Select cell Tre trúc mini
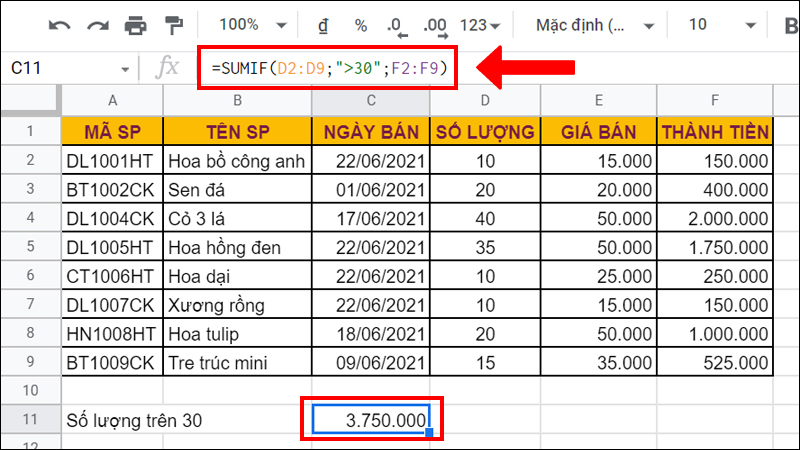 (237, 362)
